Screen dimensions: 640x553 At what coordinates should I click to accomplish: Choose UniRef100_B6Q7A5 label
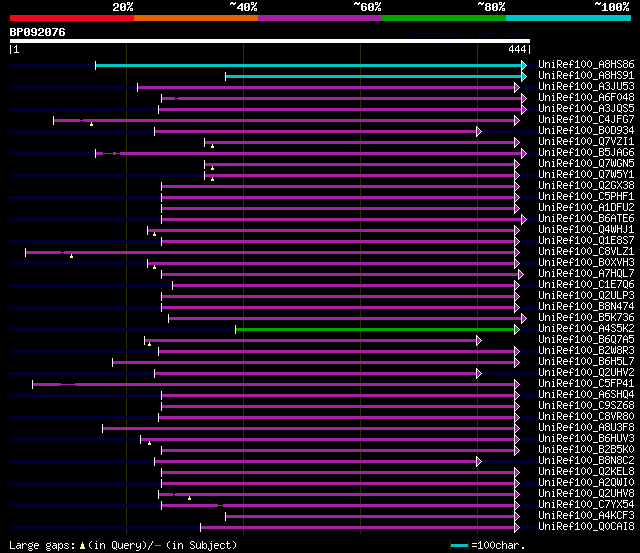pos(586,340)
